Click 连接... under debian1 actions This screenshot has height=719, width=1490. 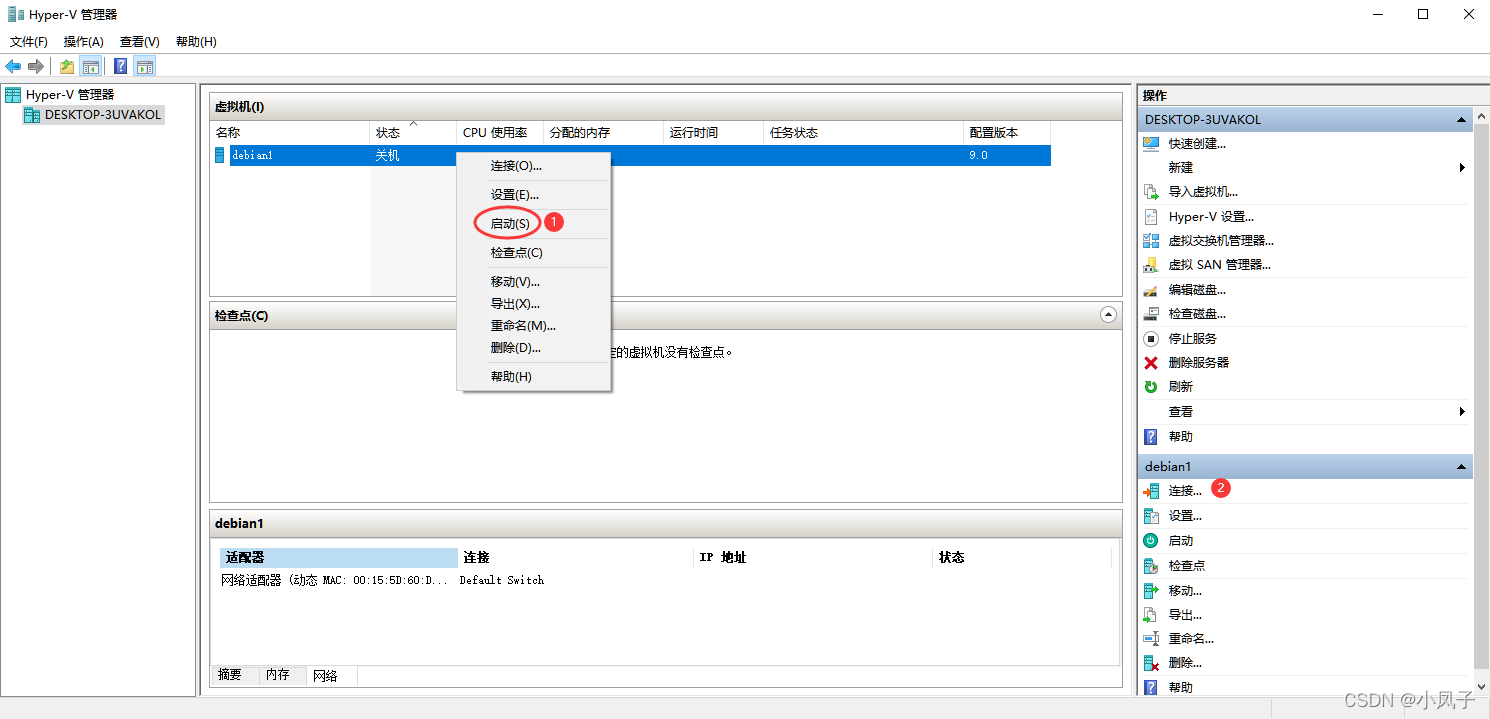1186,491
